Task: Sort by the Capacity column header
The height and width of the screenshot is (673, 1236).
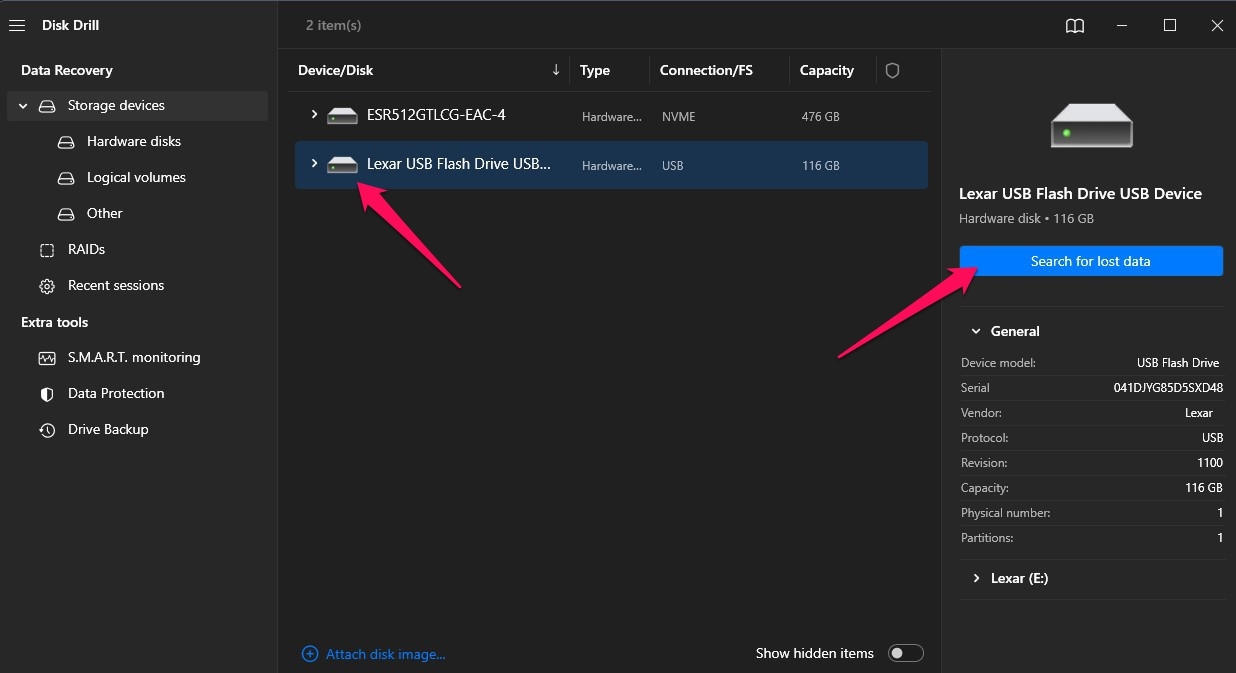Action: click(x=827, y=71)
